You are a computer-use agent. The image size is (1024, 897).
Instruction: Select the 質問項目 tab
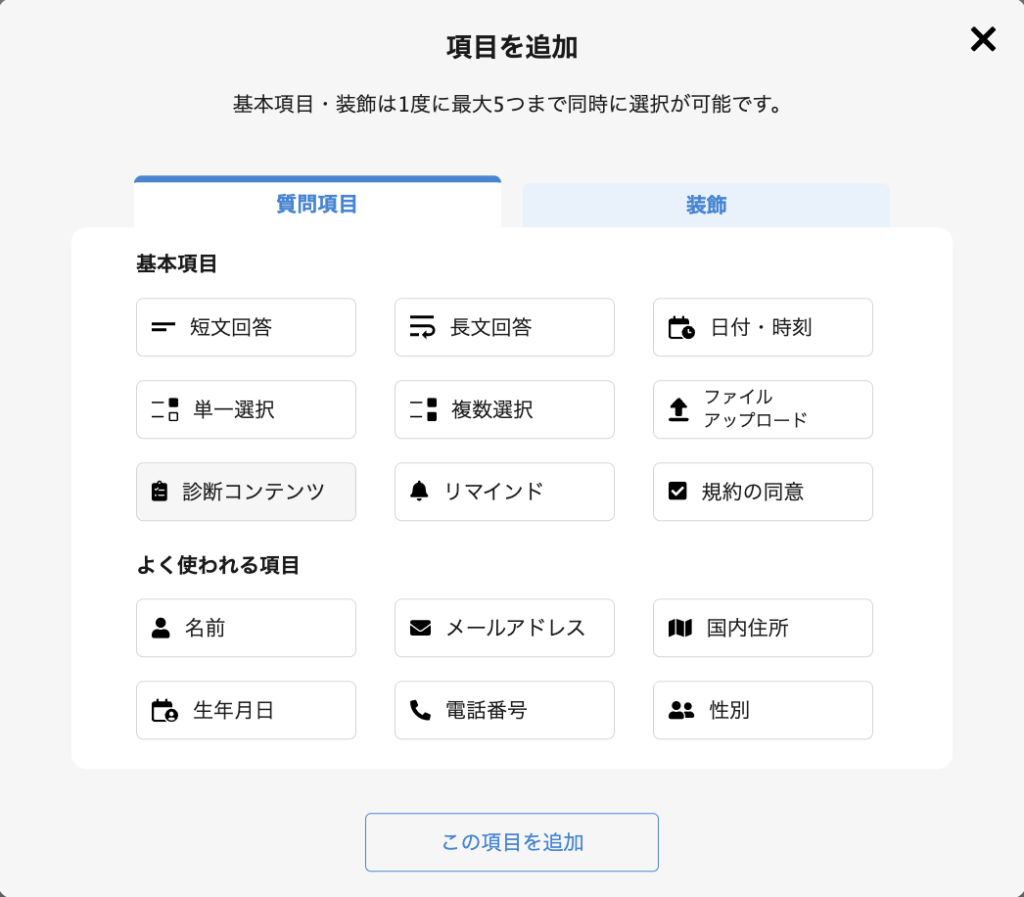click(317, 204)
